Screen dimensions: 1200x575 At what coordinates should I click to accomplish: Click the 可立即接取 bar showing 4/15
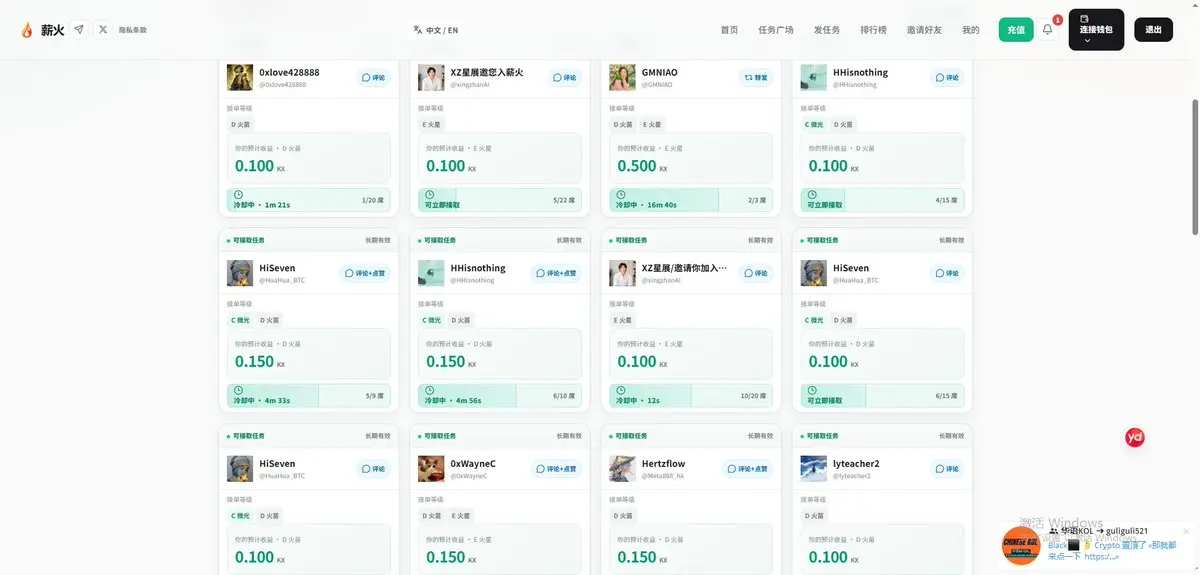tap(882, 200)
